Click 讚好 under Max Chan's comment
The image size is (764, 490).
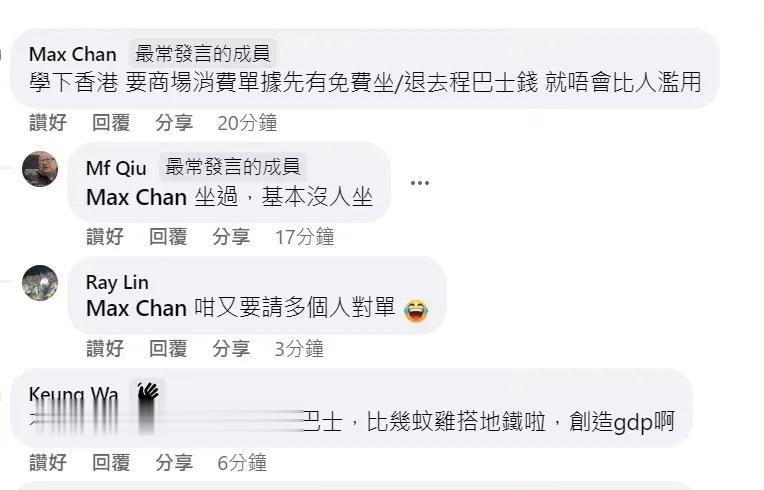click(48, 123)
